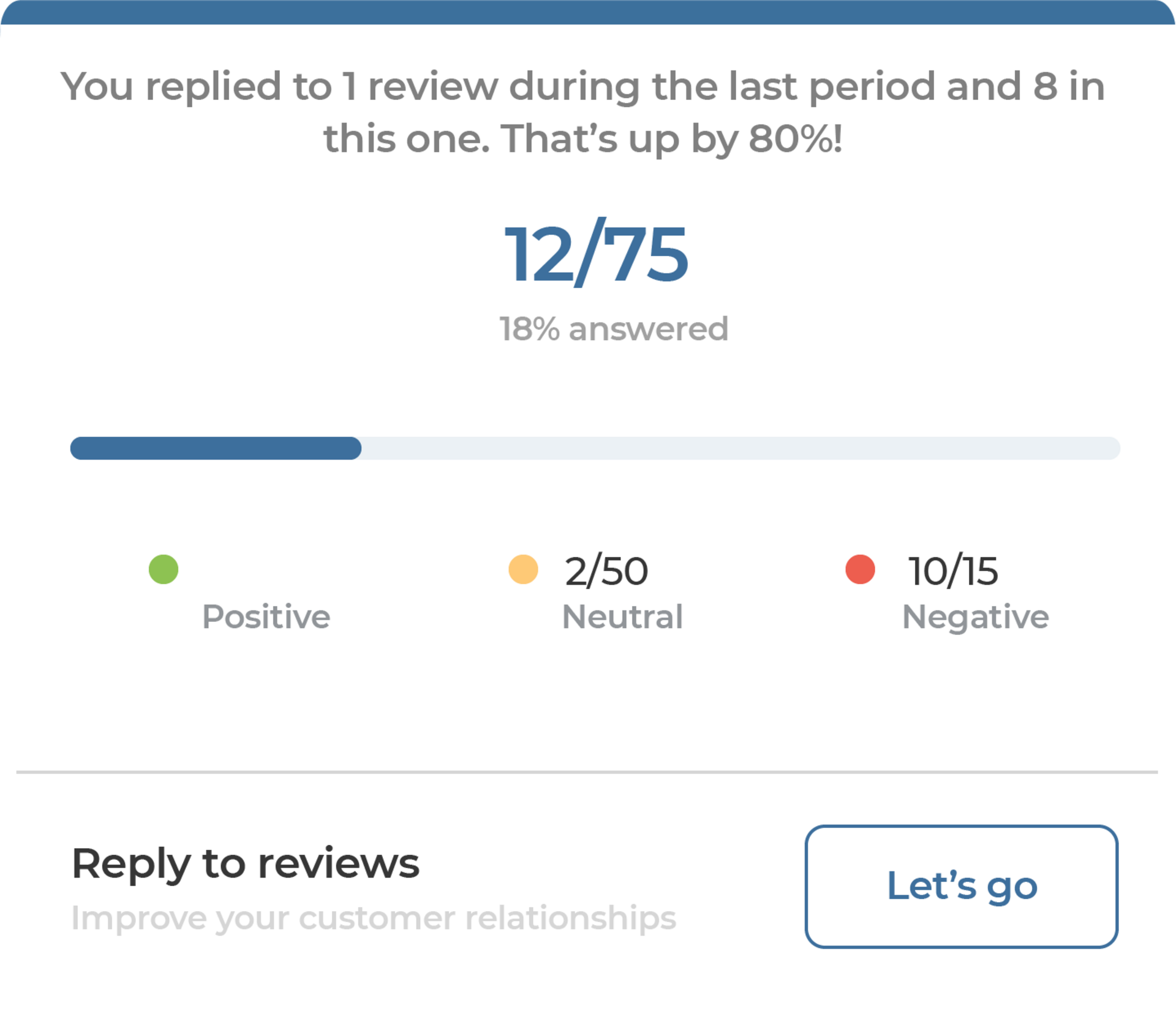Click the 2/50 neutral count
Viewport: 1176px width, 1016px height.
(x=606, y=571)
